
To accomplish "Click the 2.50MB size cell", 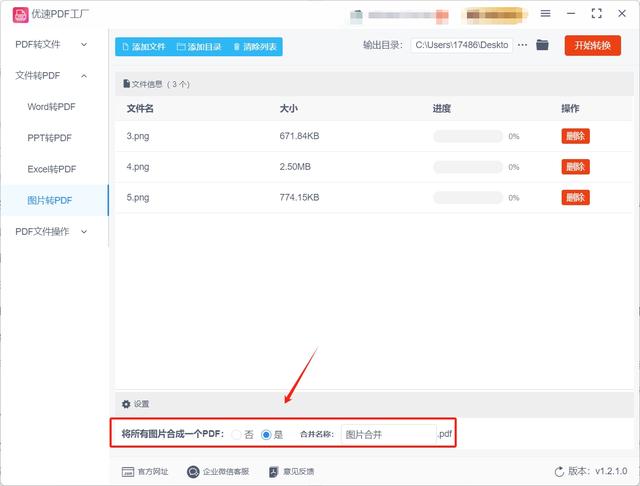I will click(x=295, y=166).
